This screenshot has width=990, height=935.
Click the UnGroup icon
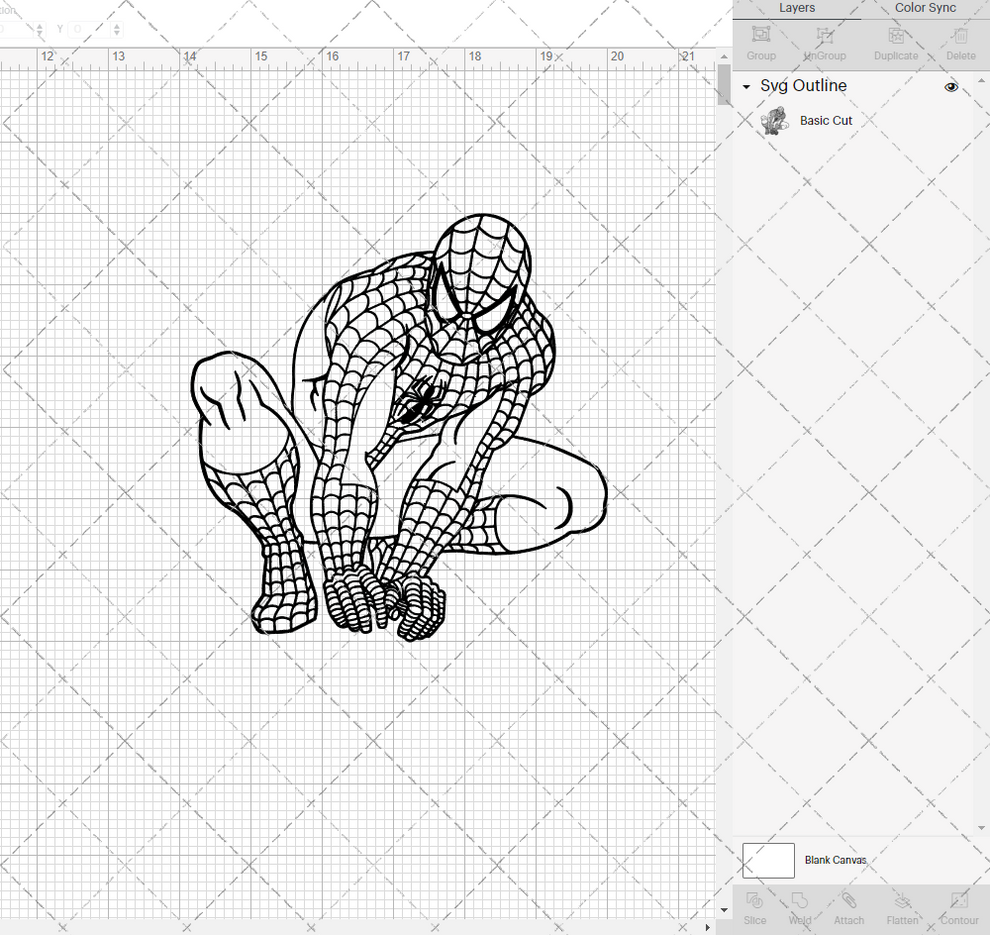pyautogui.click(x=824, y=42)
